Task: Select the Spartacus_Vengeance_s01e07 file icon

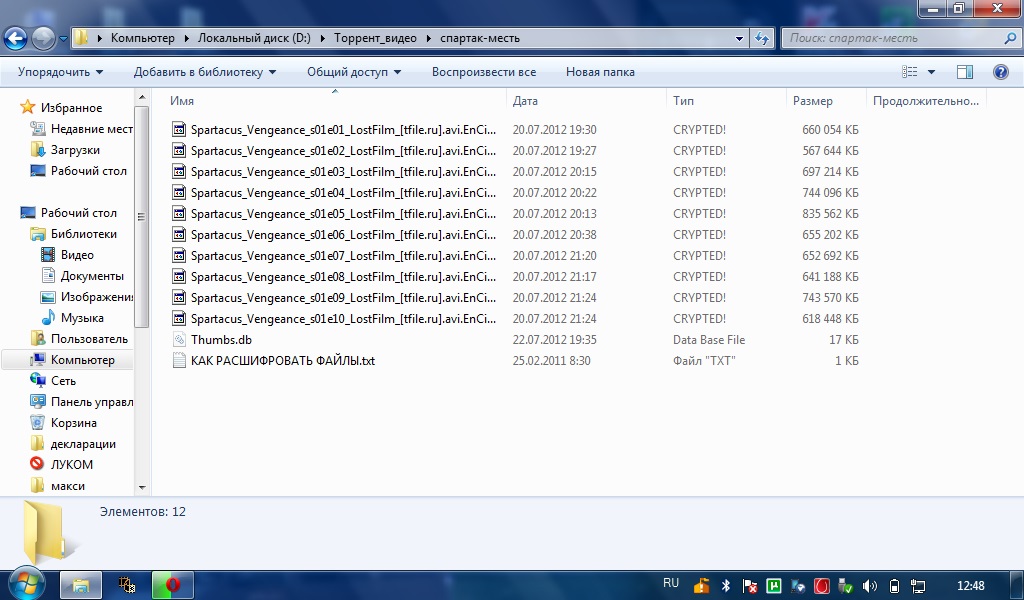Action: [179, 255]
